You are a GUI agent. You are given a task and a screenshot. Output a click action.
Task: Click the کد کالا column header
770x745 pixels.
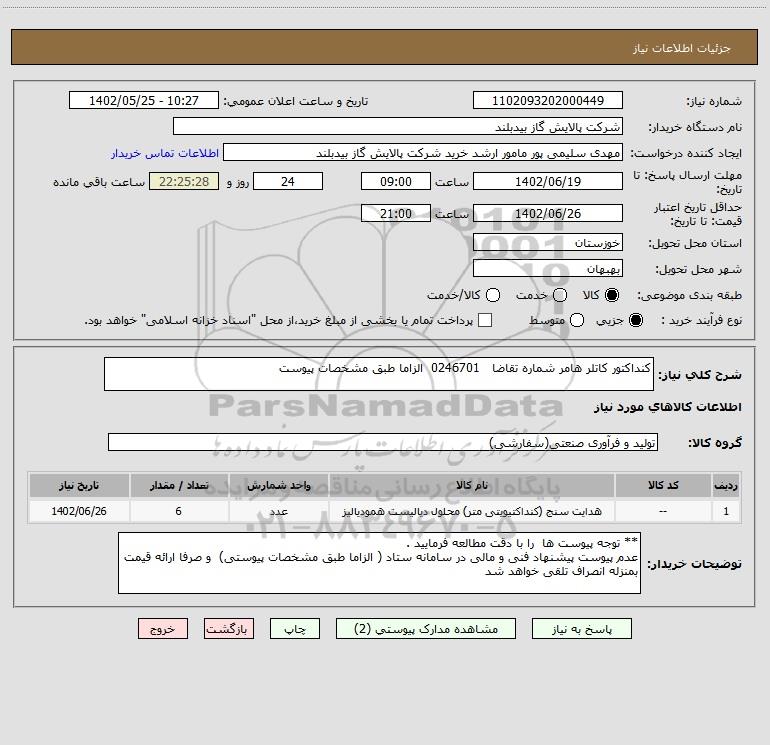pyautogui.click(x=663, y=485)
